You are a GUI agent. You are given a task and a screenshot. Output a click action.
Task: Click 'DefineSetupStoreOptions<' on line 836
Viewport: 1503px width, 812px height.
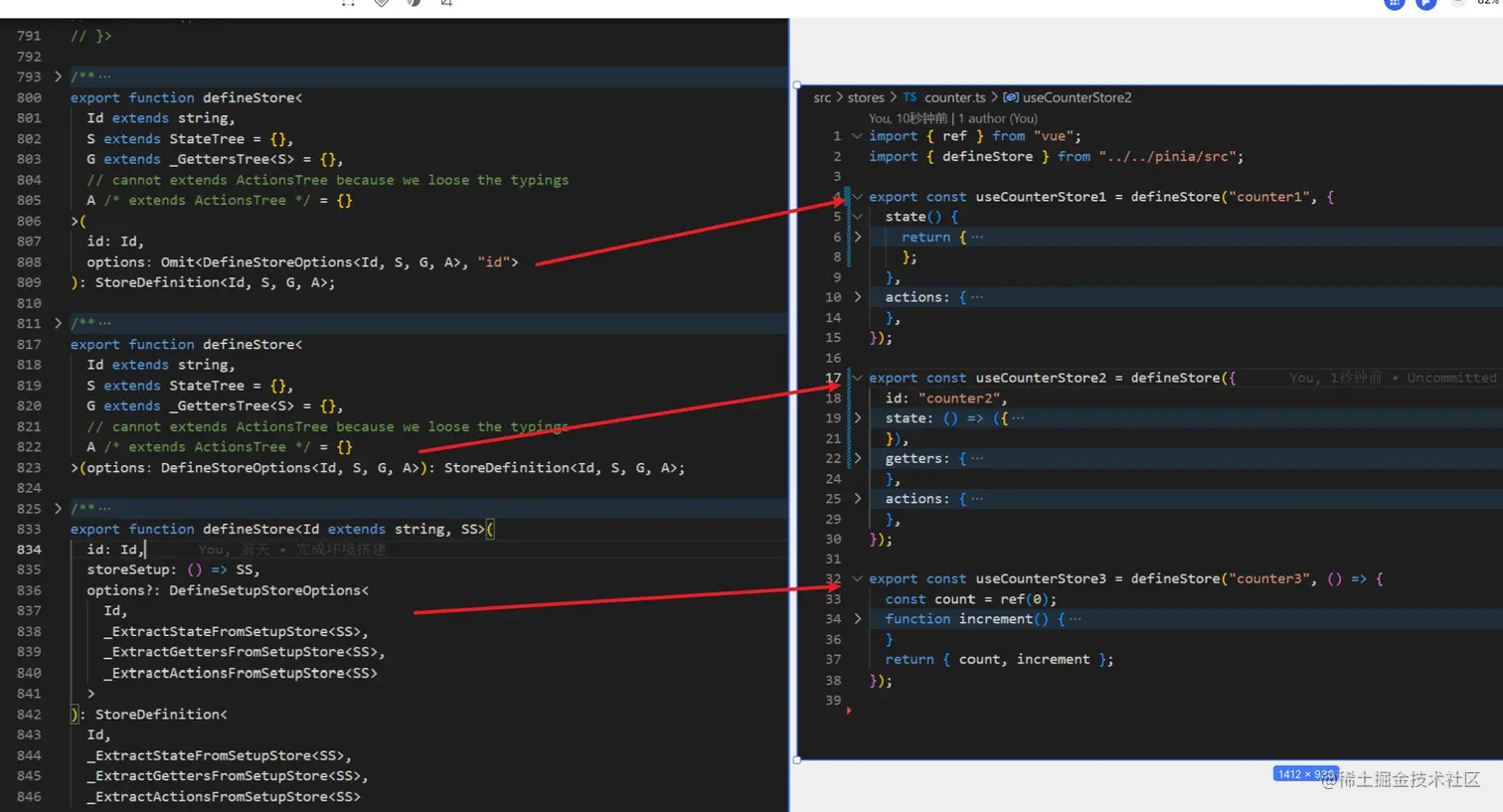tap(268, 590)
